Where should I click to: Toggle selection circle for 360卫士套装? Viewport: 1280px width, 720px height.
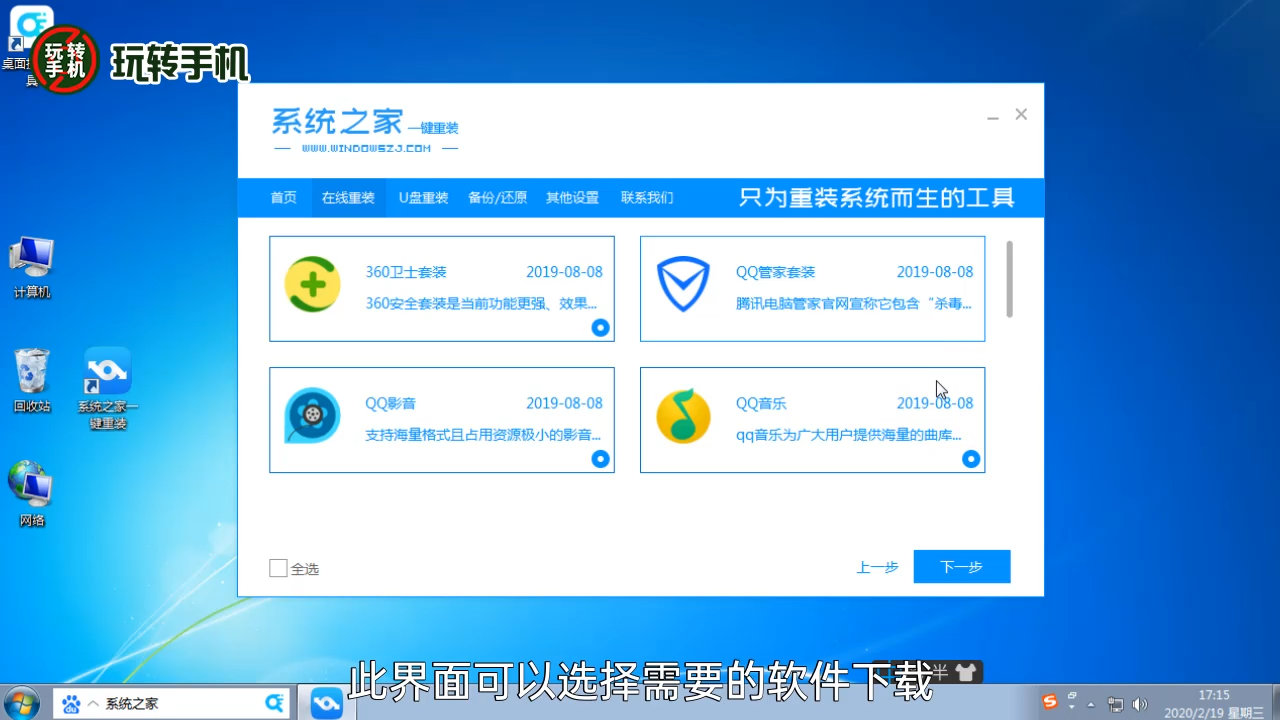click(600, 327)
